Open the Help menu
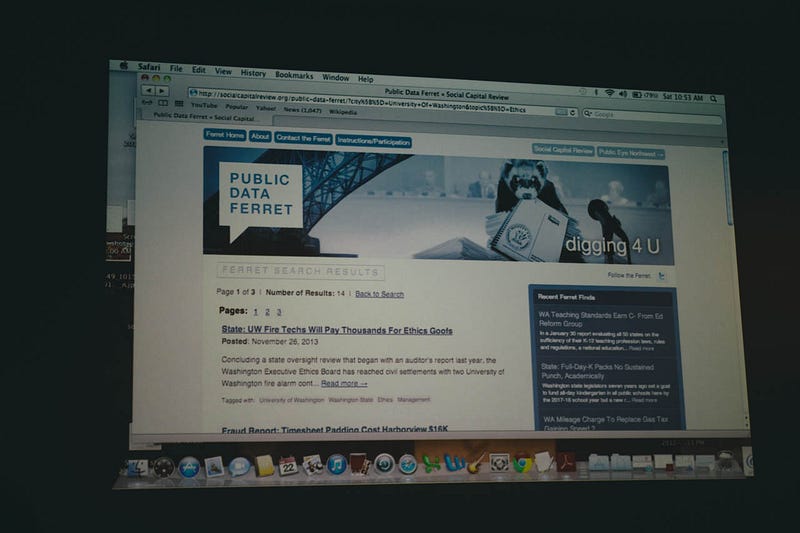 tap(365, 79)
